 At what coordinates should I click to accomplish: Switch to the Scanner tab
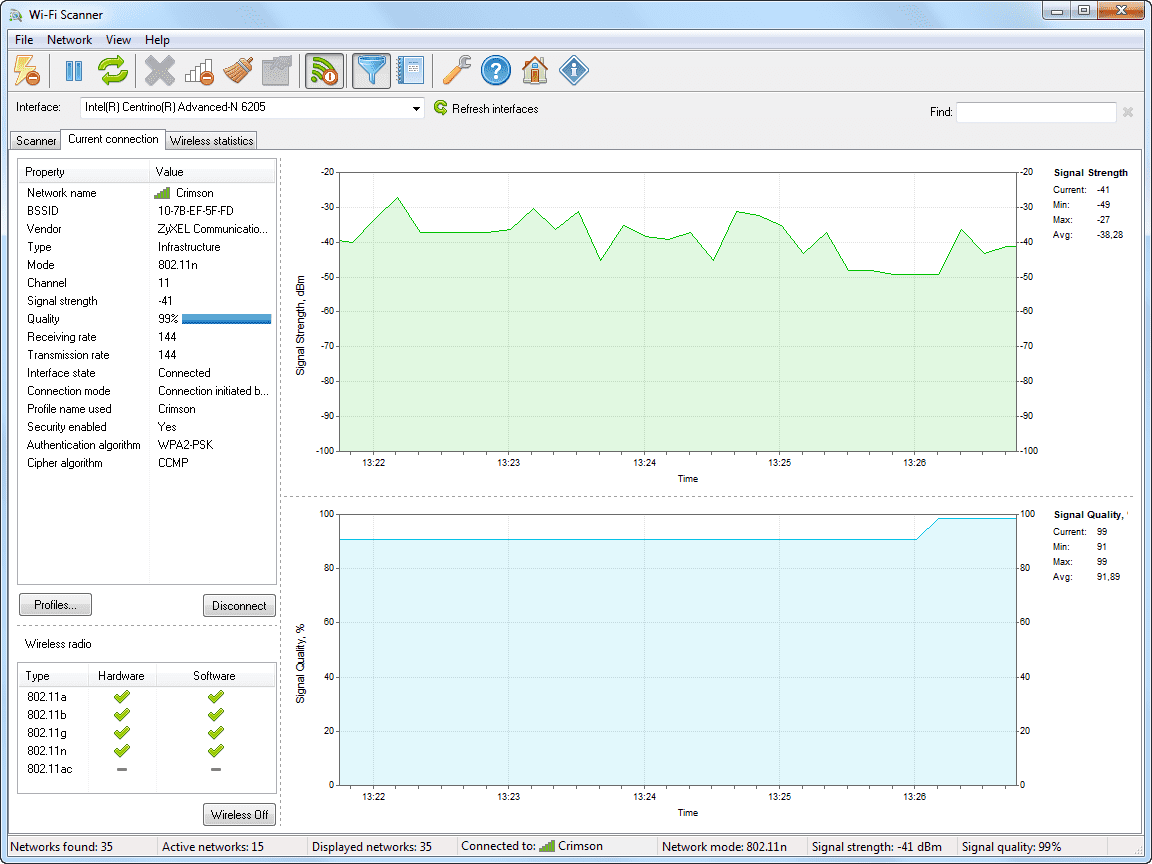(x=36, y=141)
